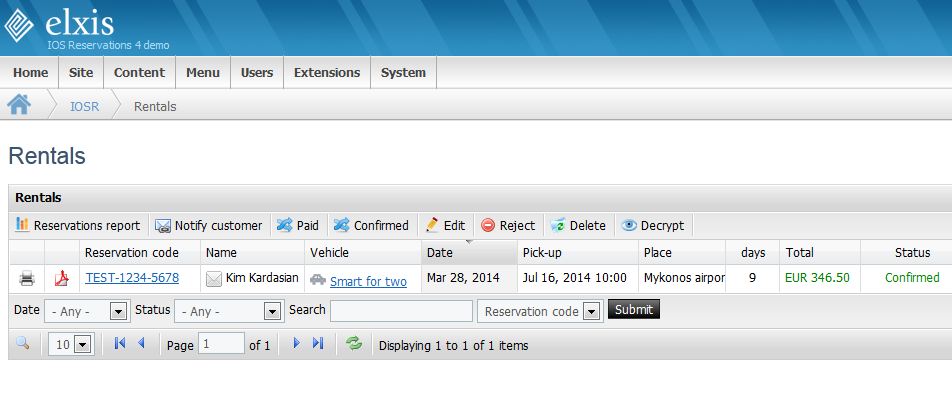Open the Extensions menu
This screenshot has width=952, height=398.
(x=327, y=73)
